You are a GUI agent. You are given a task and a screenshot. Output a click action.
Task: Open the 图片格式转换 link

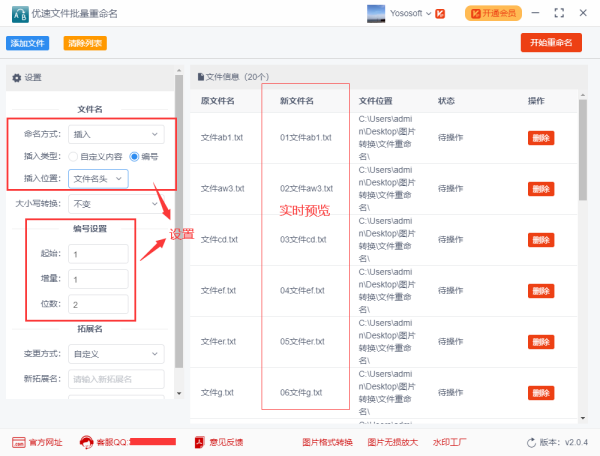point(328,442)
